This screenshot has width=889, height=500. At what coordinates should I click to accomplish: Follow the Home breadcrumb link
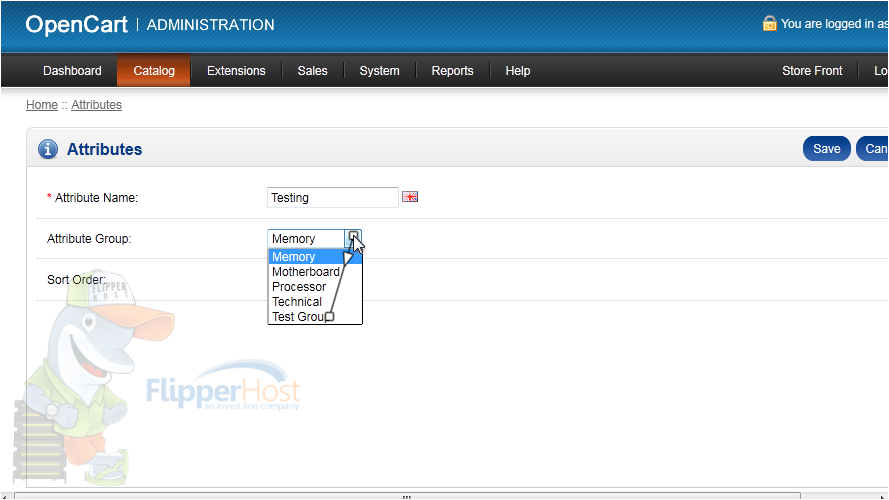point(42,105)
